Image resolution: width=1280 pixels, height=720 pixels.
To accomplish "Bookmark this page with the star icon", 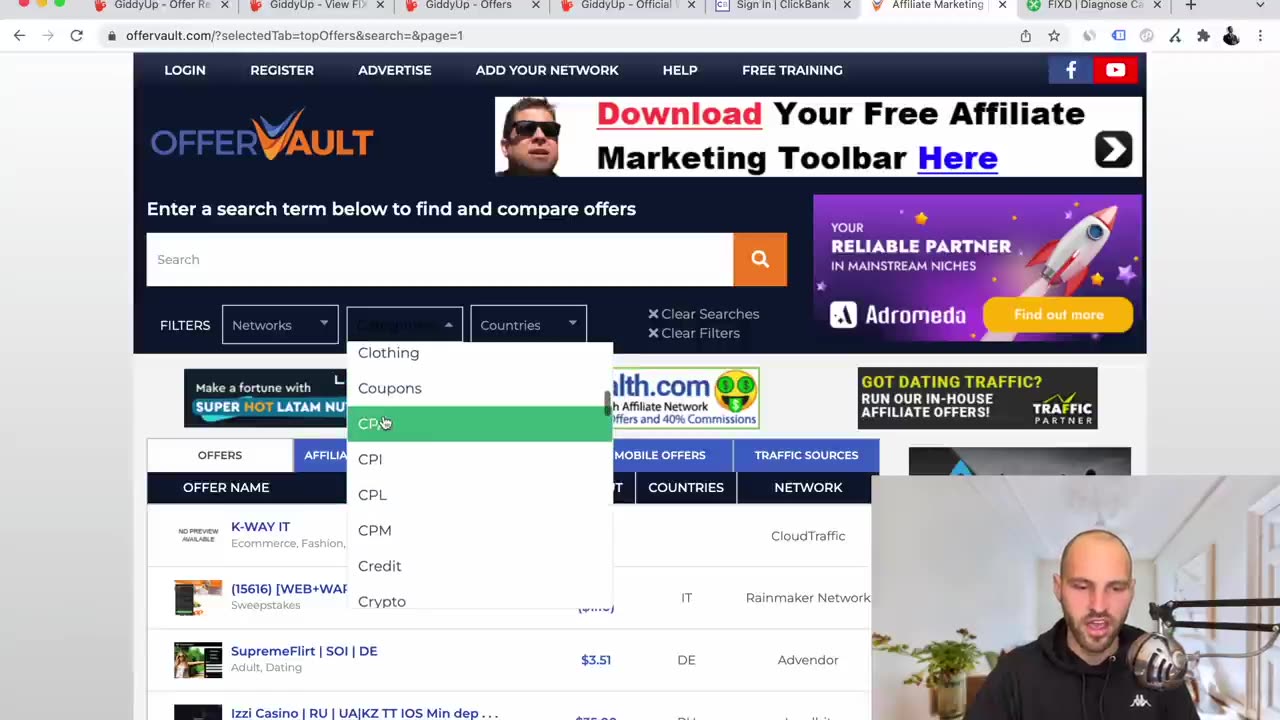I will pos(1054,36).
